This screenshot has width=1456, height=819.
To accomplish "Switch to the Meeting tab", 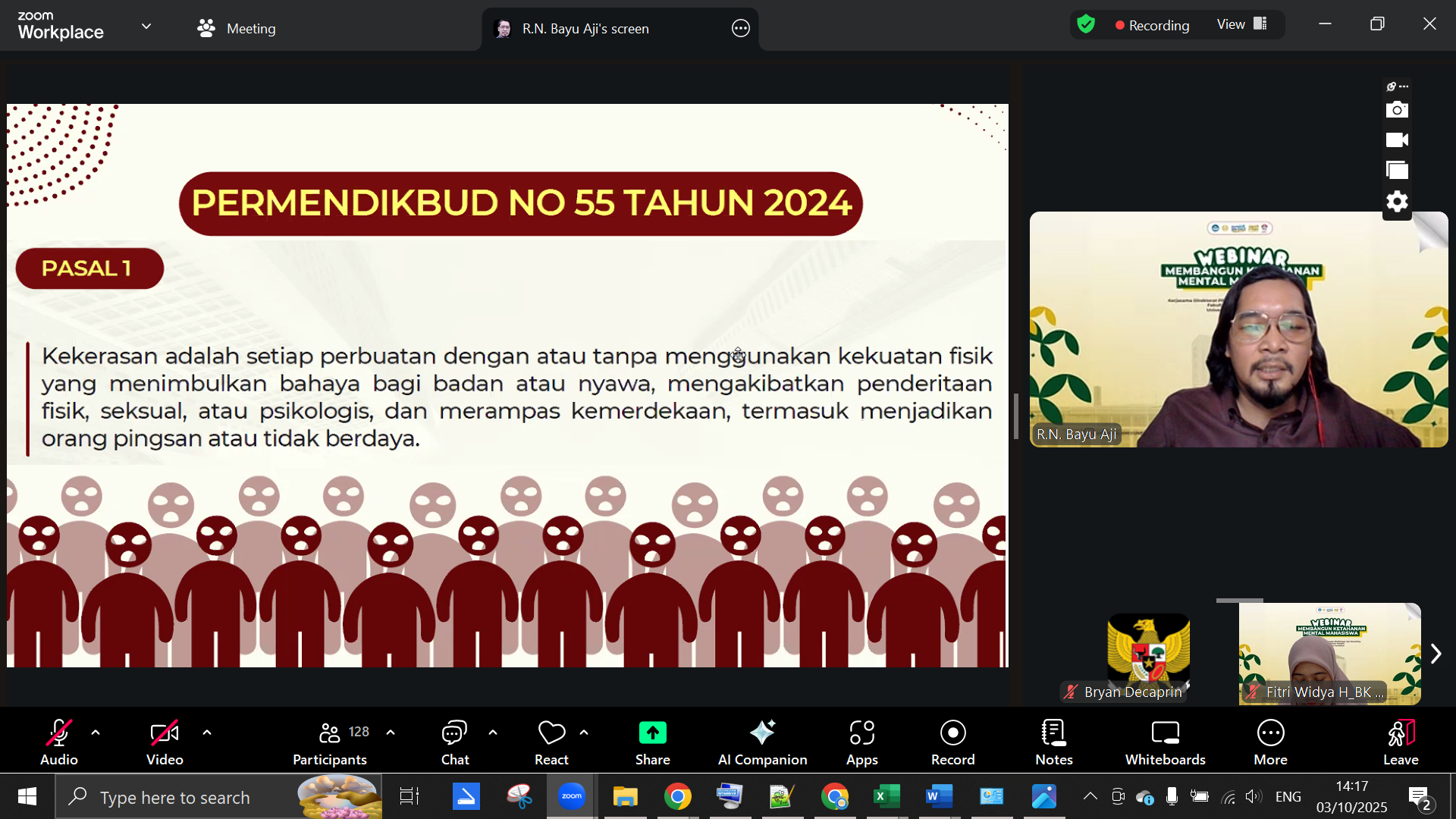I will pyautogui.click(x=237, y=29).
